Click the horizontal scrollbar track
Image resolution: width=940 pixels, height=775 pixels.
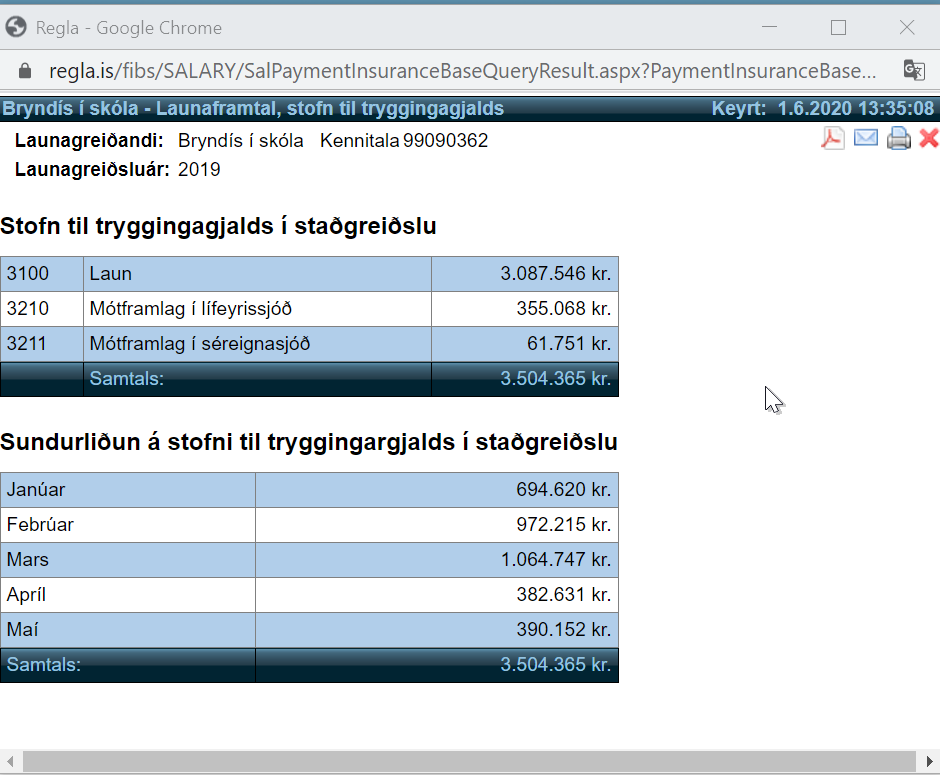(470, 762)
